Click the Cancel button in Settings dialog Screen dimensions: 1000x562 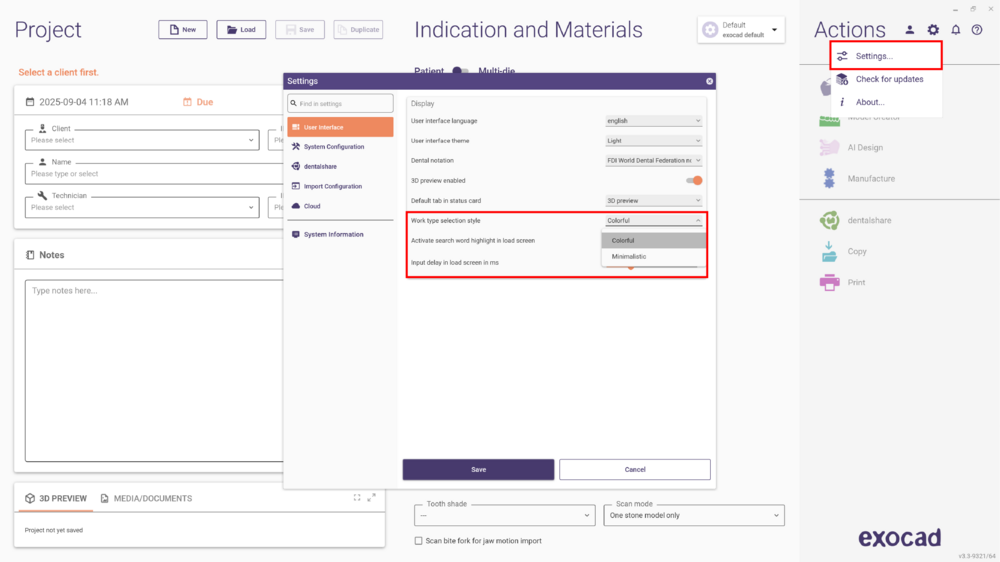click(635, 470)
